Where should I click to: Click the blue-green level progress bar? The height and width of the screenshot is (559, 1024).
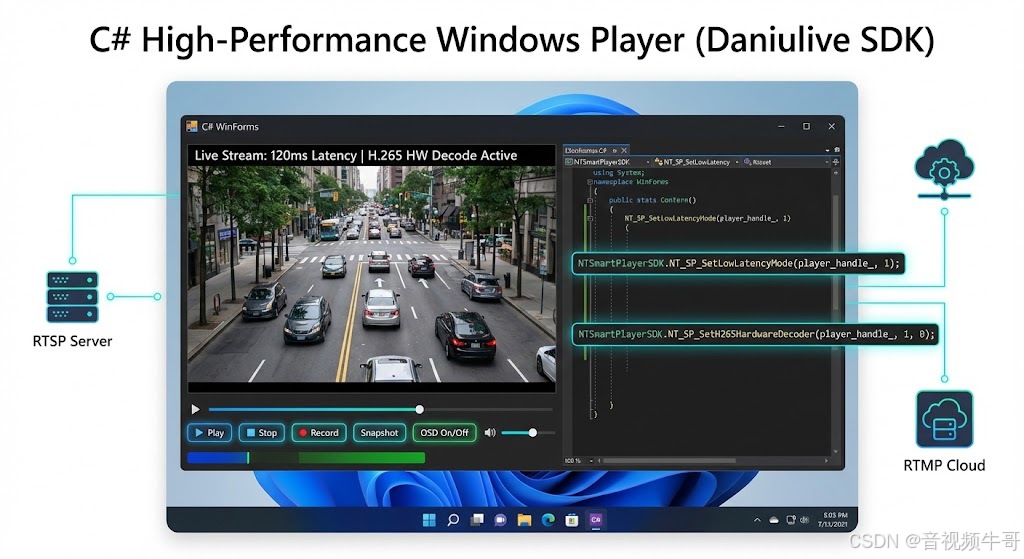(306, 458)
